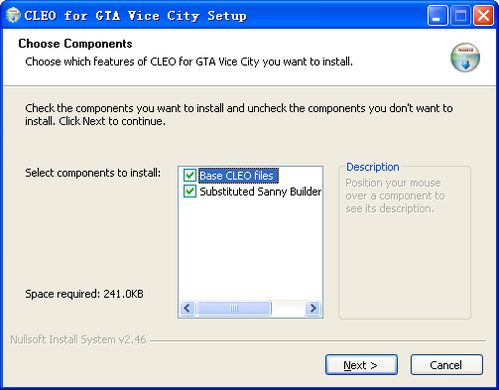Screen dimensions: 499x390
Task: Uncheck the Base CLEO files checkbox
Action: point(190,175)
